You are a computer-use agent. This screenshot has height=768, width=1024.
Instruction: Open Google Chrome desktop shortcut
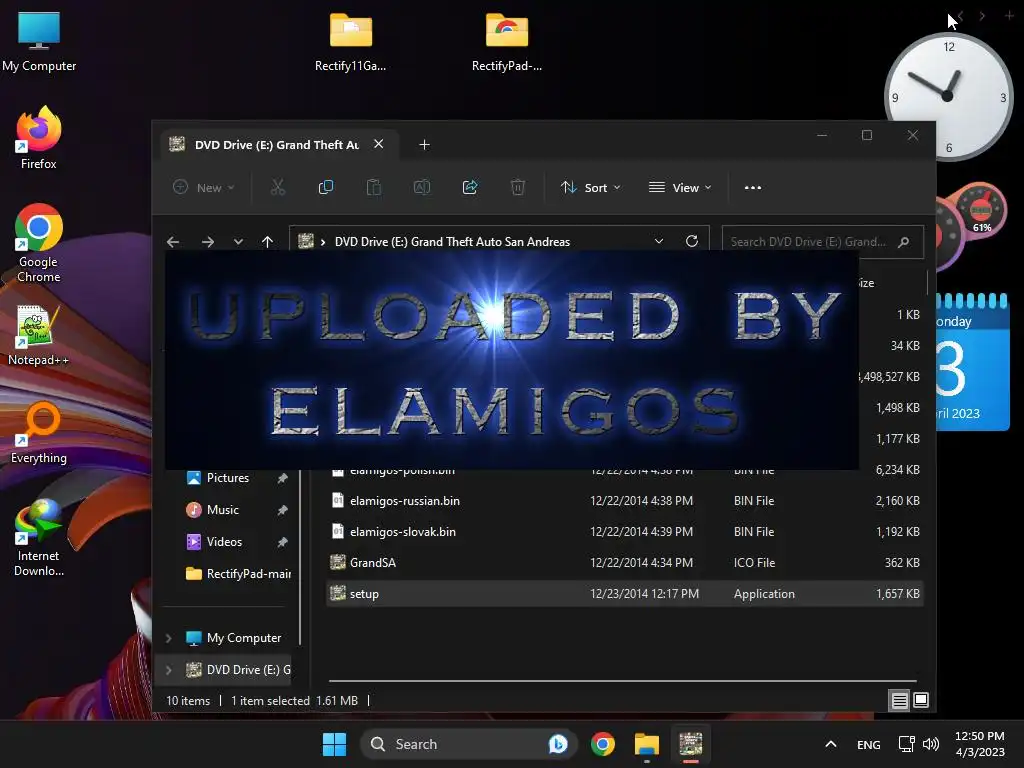click(x=39, y=243)
